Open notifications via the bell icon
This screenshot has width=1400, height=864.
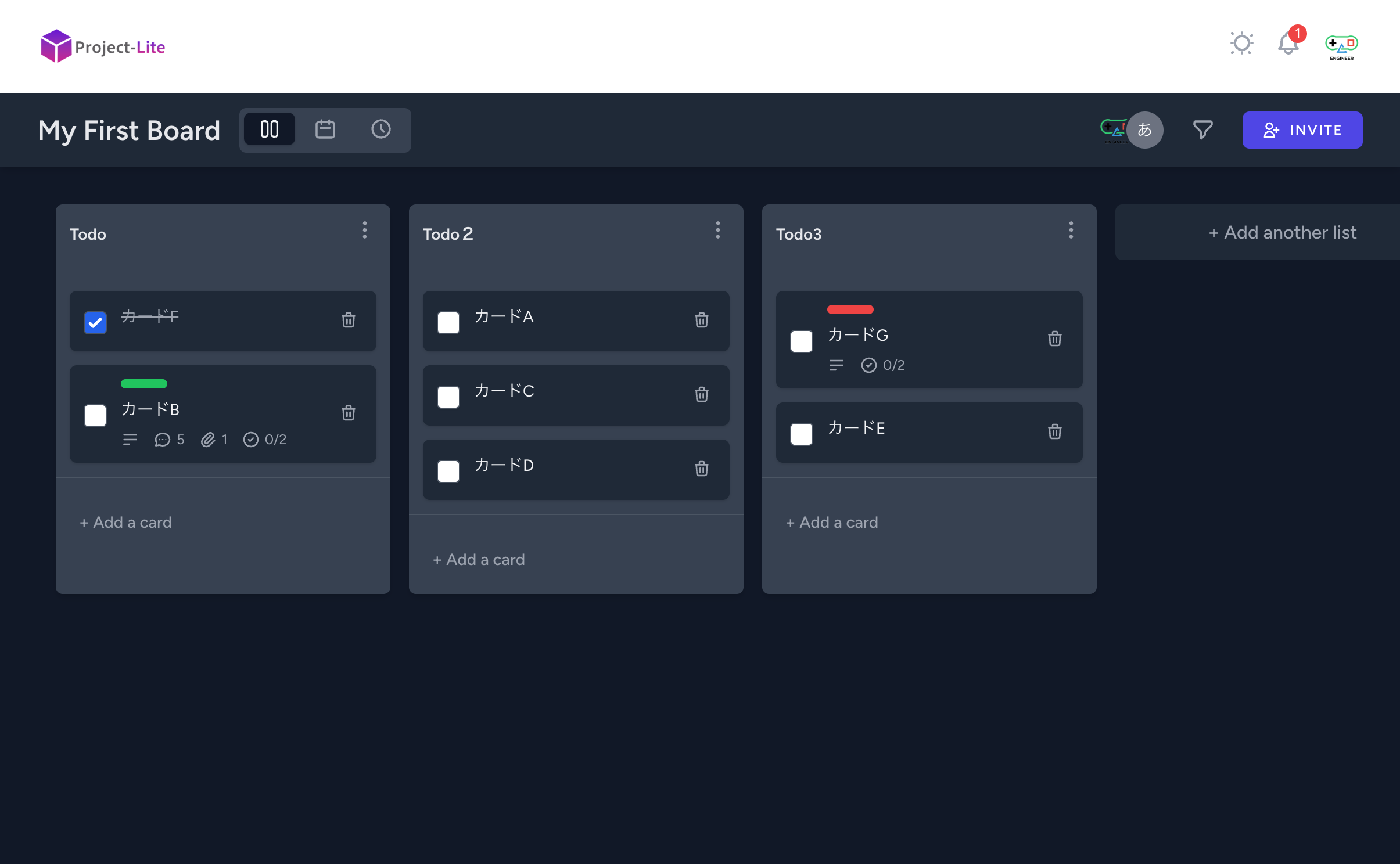[1287, 43]
